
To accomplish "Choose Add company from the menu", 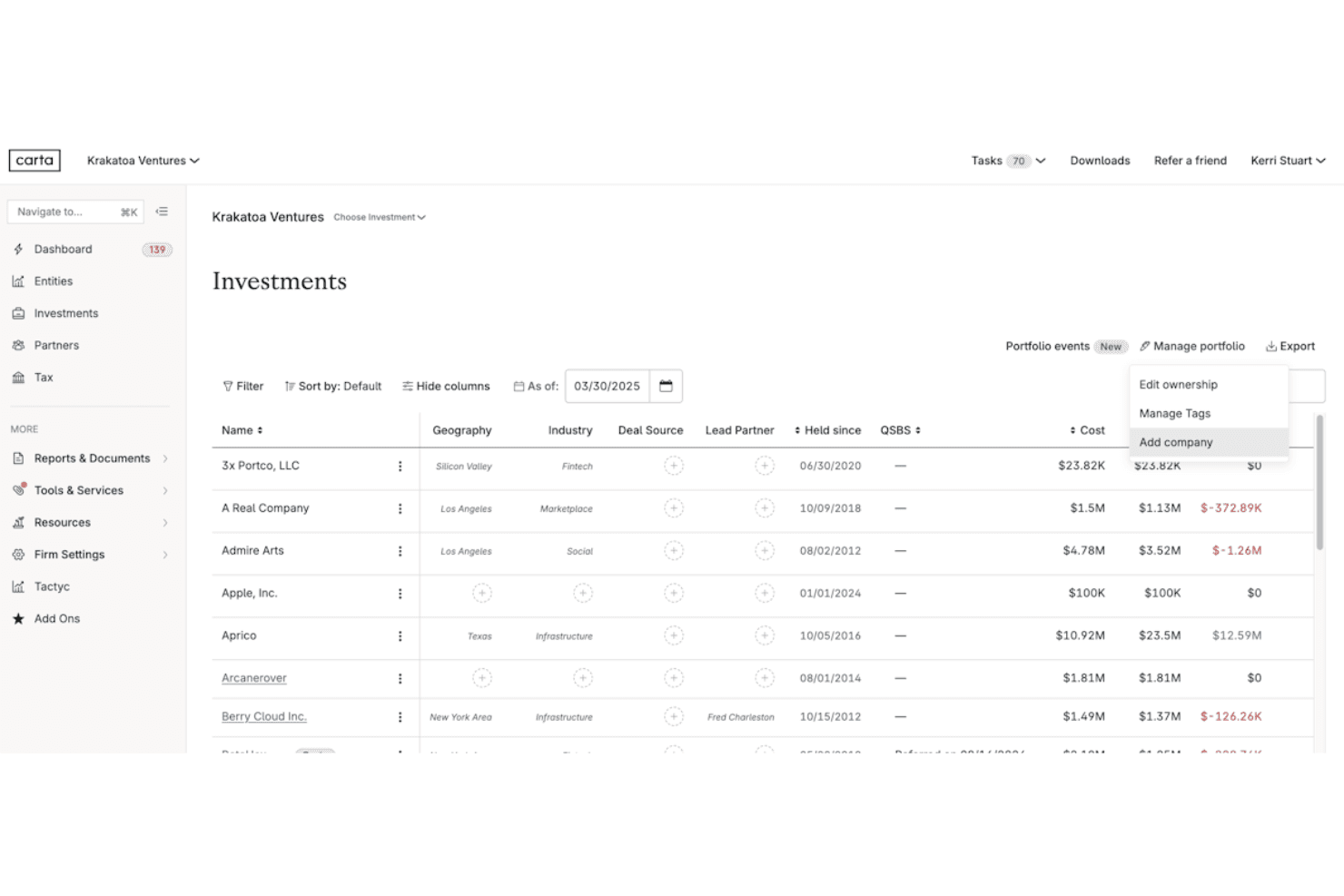I will [x=1209, y=442].
